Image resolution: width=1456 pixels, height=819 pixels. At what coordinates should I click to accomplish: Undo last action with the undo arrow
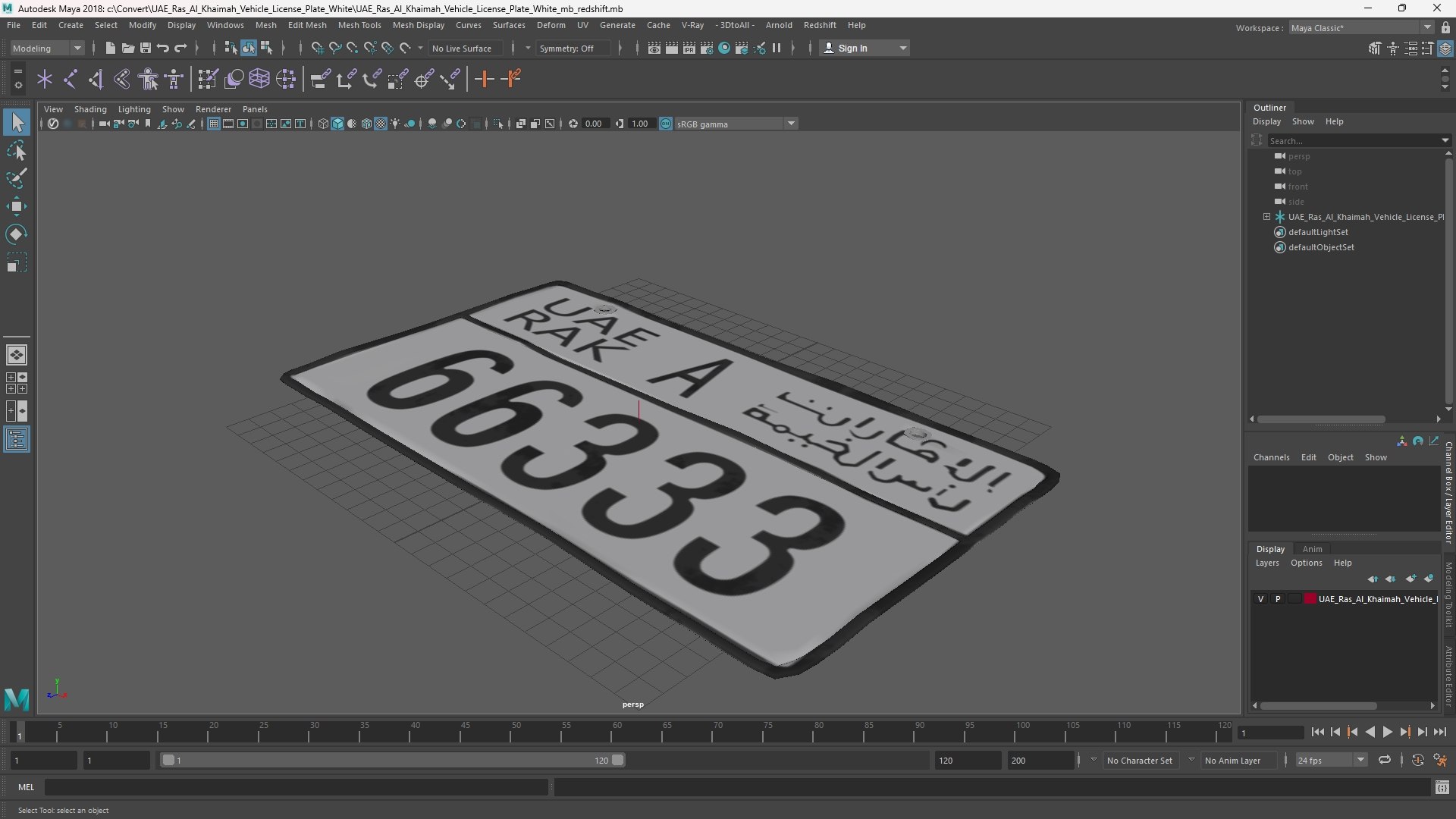point(163,48)
